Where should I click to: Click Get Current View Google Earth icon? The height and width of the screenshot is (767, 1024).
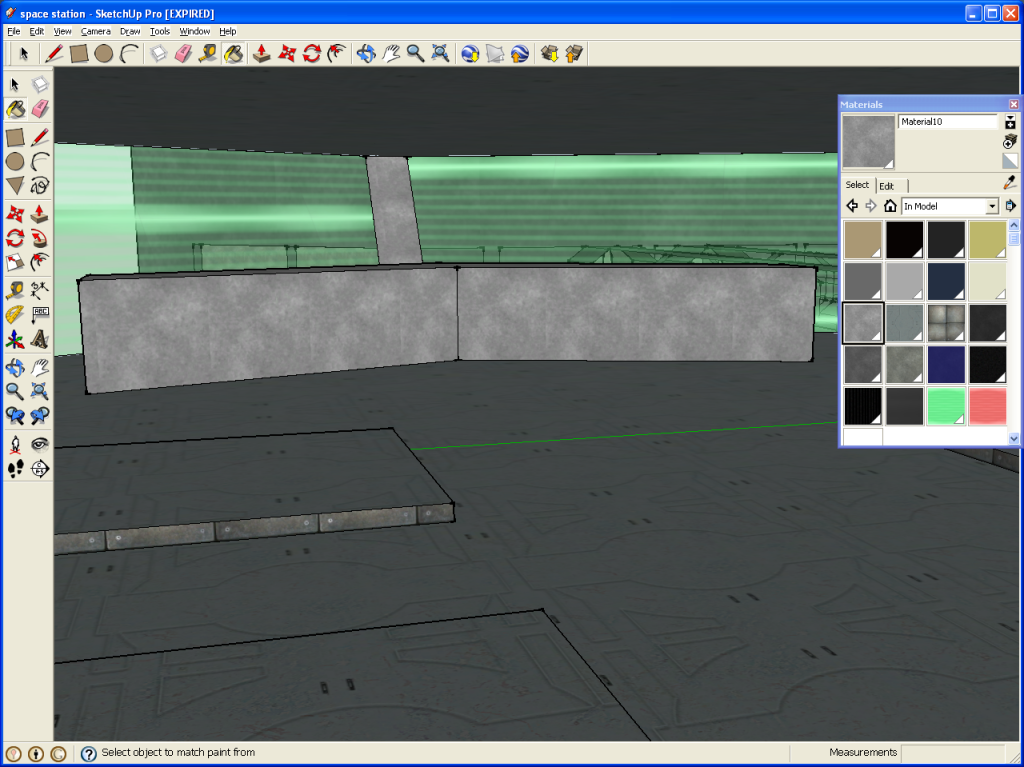point(470,54)
